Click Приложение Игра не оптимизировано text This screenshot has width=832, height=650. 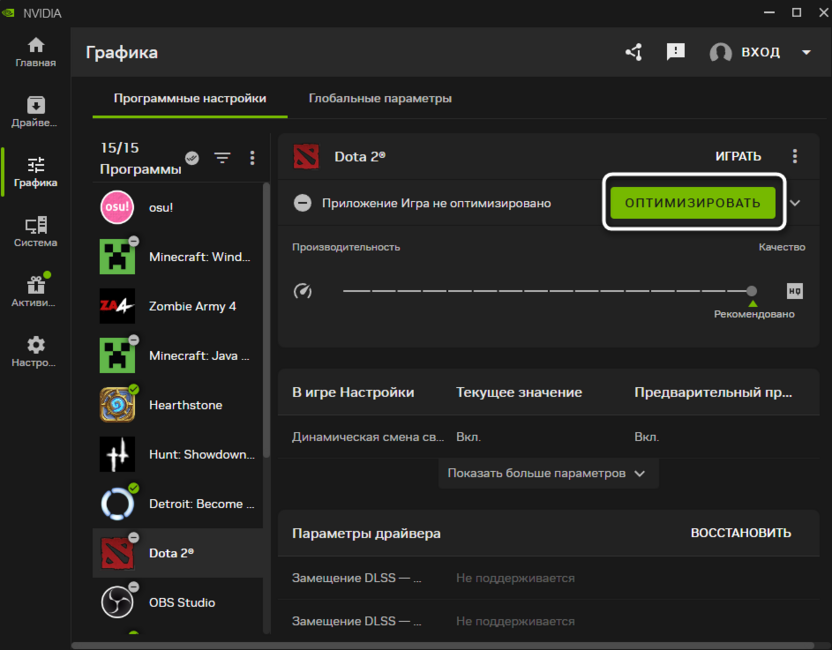436,203
